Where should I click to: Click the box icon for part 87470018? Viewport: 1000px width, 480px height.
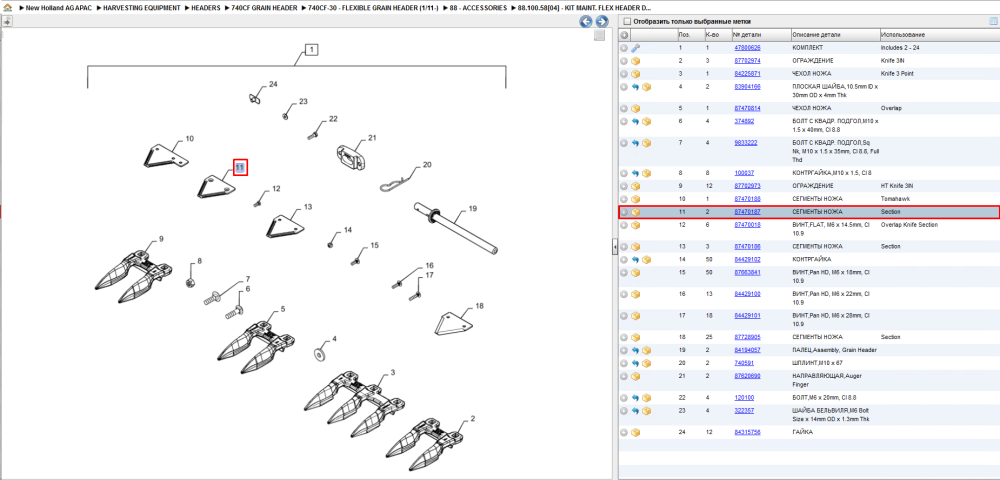(x=636, y=225)
